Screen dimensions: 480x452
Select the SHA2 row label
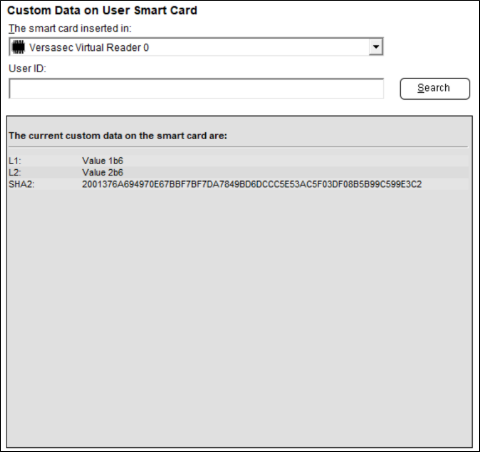point(21,184)
